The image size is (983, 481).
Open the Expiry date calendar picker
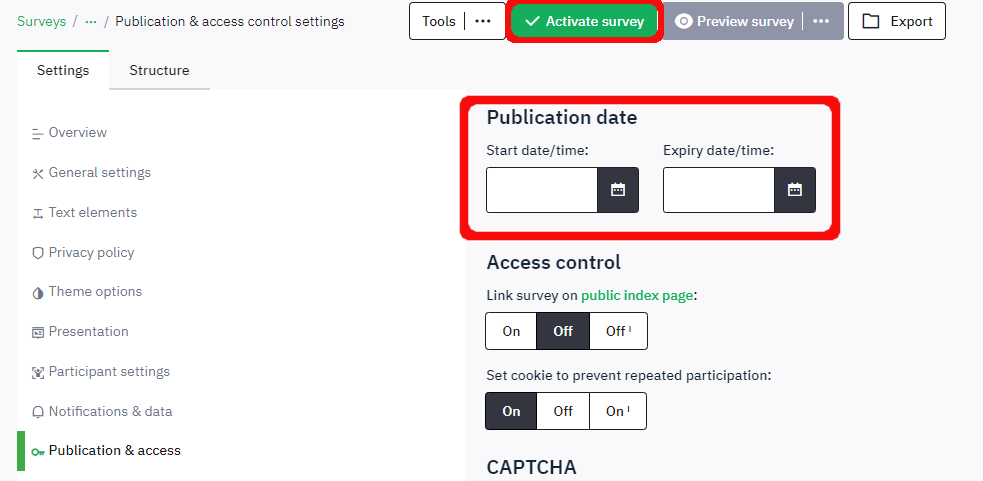point(795,190)
